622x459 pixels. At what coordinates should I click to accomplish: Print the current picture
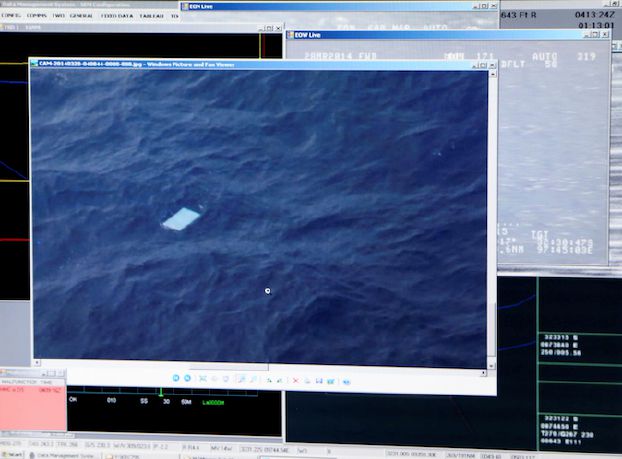pyautogui.click(x=307, y=380)
